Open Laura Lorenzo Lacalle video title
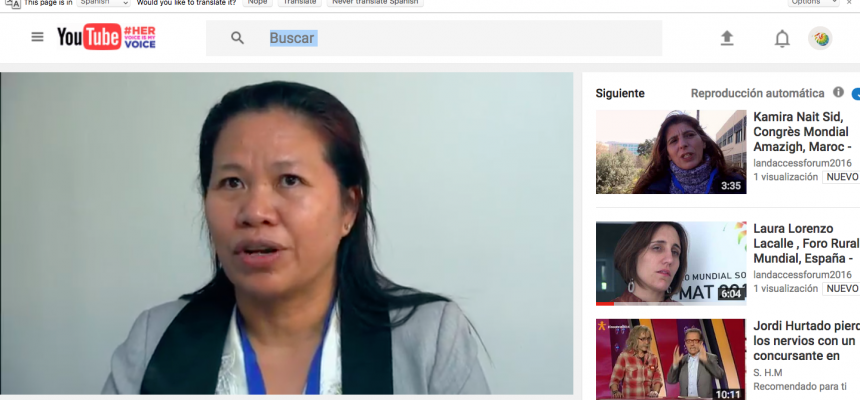This screenshot has width=860, height=400. coord(805,242)
